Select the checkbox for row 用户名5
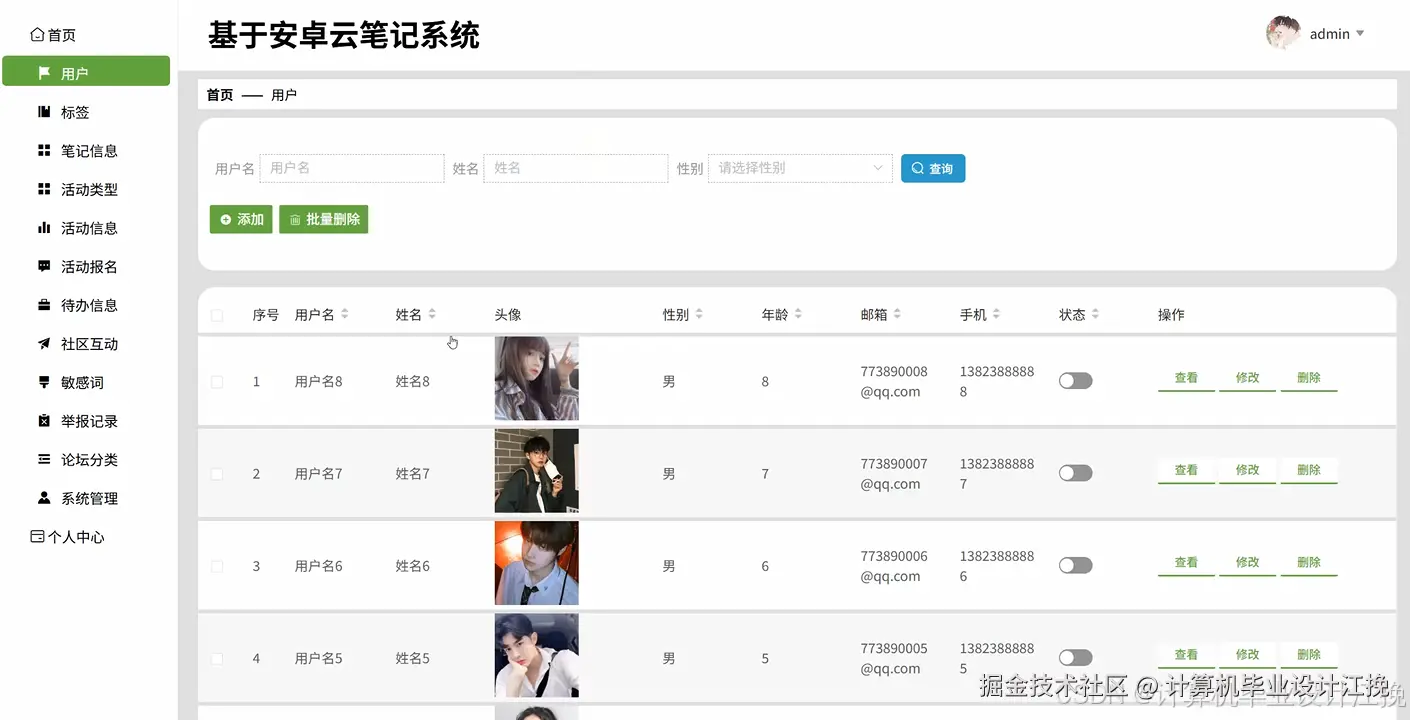Image resolution: width=1410 pixels, height=720 pixels. pos(217,658)
